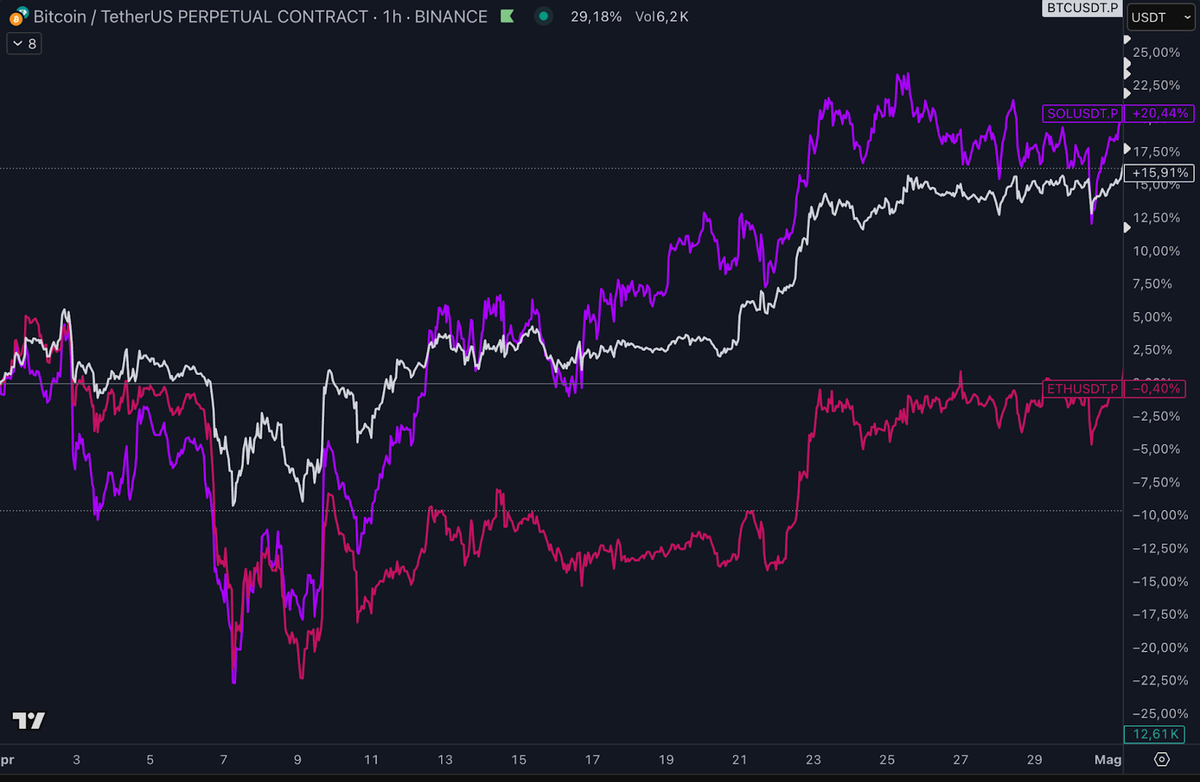This screenshot has height=782, width=1200.
Task: Open chart settings gear icon
Action: tap(1161, 761)
